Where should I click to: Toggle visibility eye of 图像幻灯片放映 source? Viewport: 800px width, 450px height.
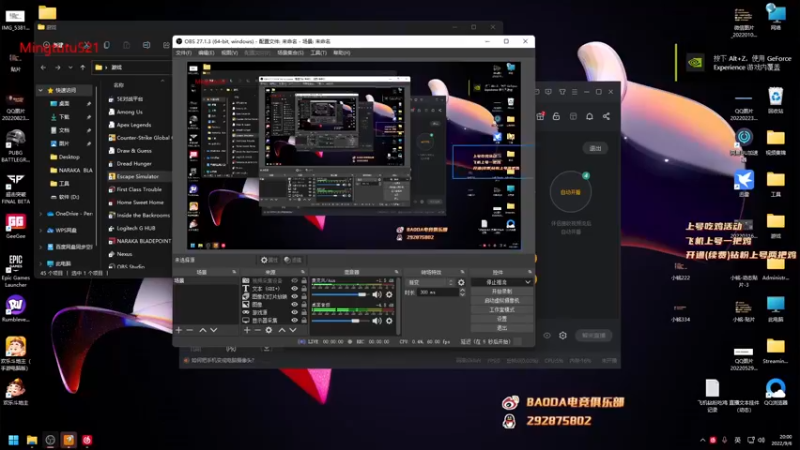click(294, 296)
